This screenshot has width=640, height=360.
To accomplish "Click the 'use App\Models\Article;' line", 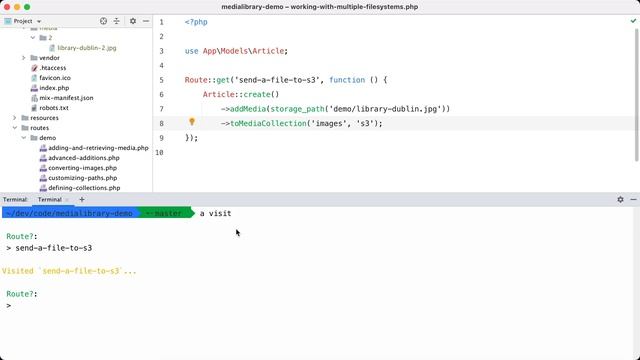I will tap(236, 51).
